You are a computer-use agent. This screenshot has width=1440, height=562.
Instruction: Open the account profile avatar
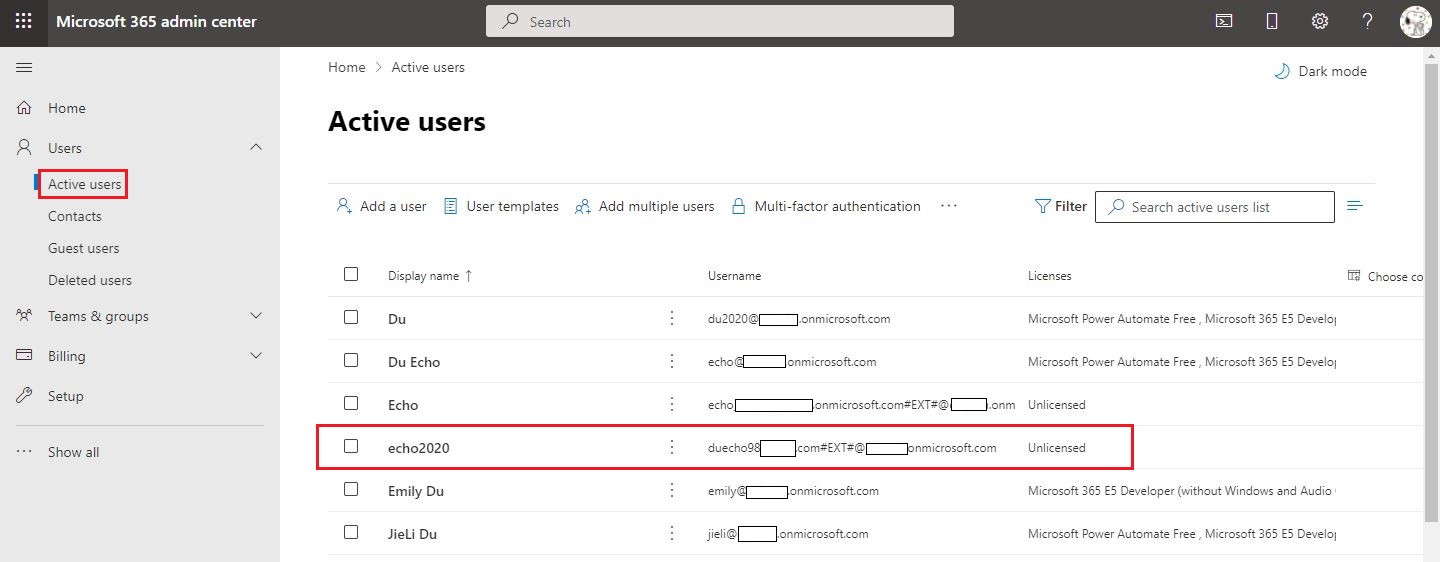pyautogui.click(x=1416, y=22)
